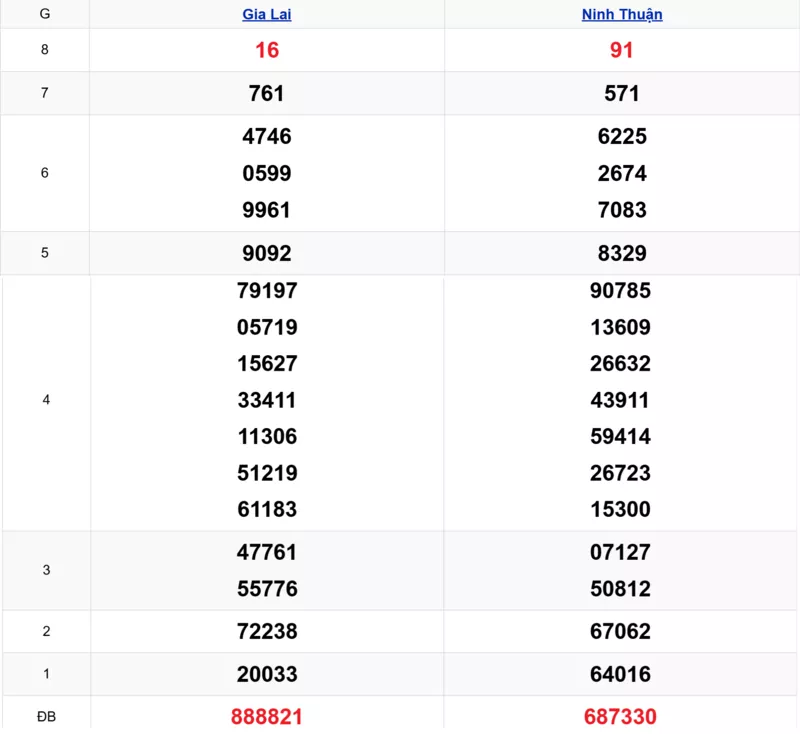
Task: Open the Ninh Thuận province link
Action: 622,15
